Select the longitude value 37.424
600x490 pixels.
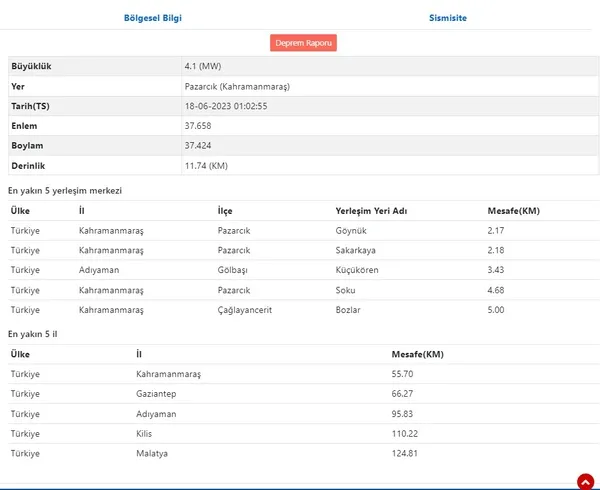point(198,146)
